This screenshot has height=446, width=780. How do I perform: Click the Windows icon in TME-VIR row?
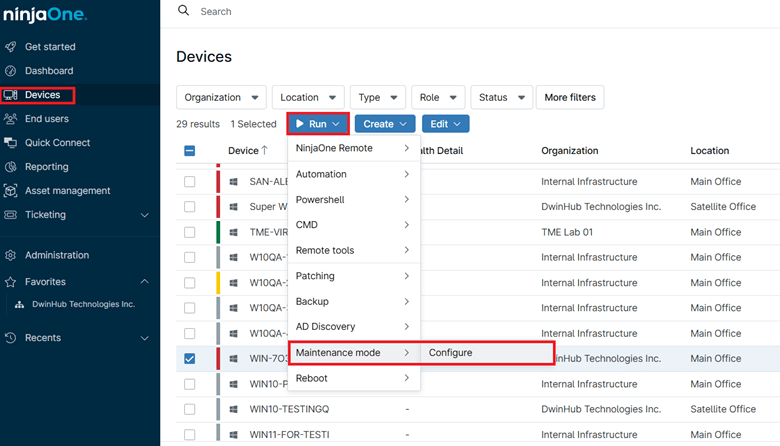[x=233, y=232]
